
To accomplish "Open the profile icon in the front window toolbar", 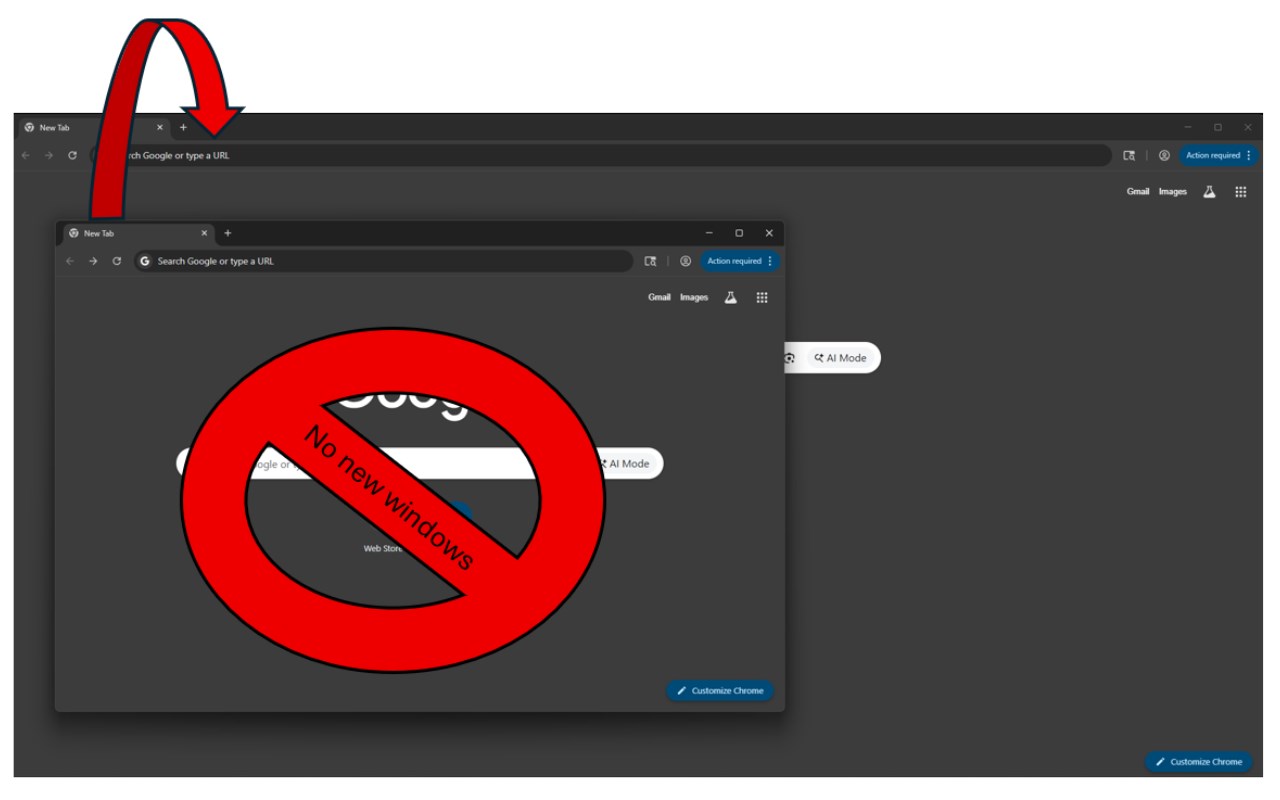I will [685, 261].
